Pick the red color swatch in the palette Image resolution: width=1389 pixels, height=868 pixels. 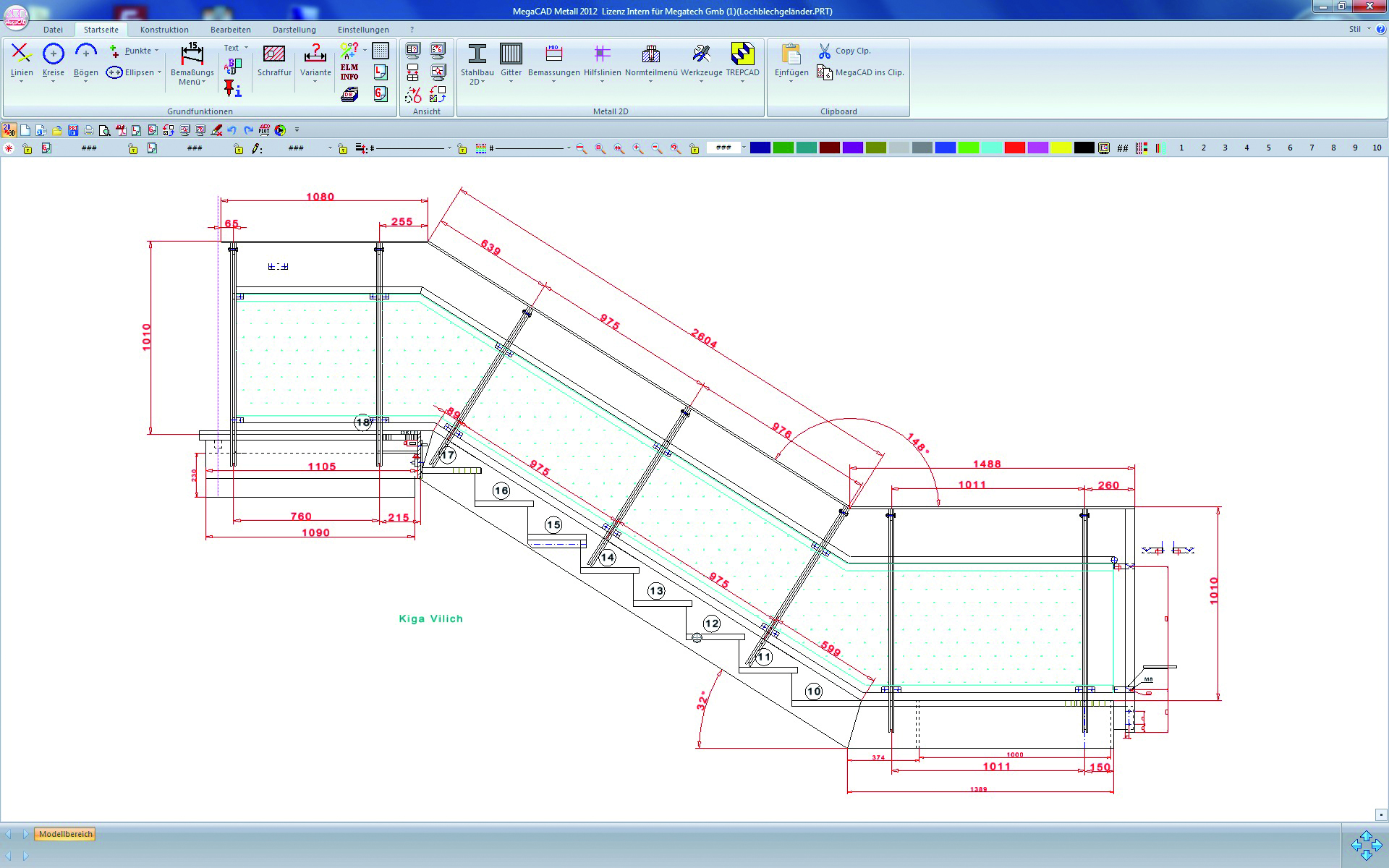(1015, 147)
